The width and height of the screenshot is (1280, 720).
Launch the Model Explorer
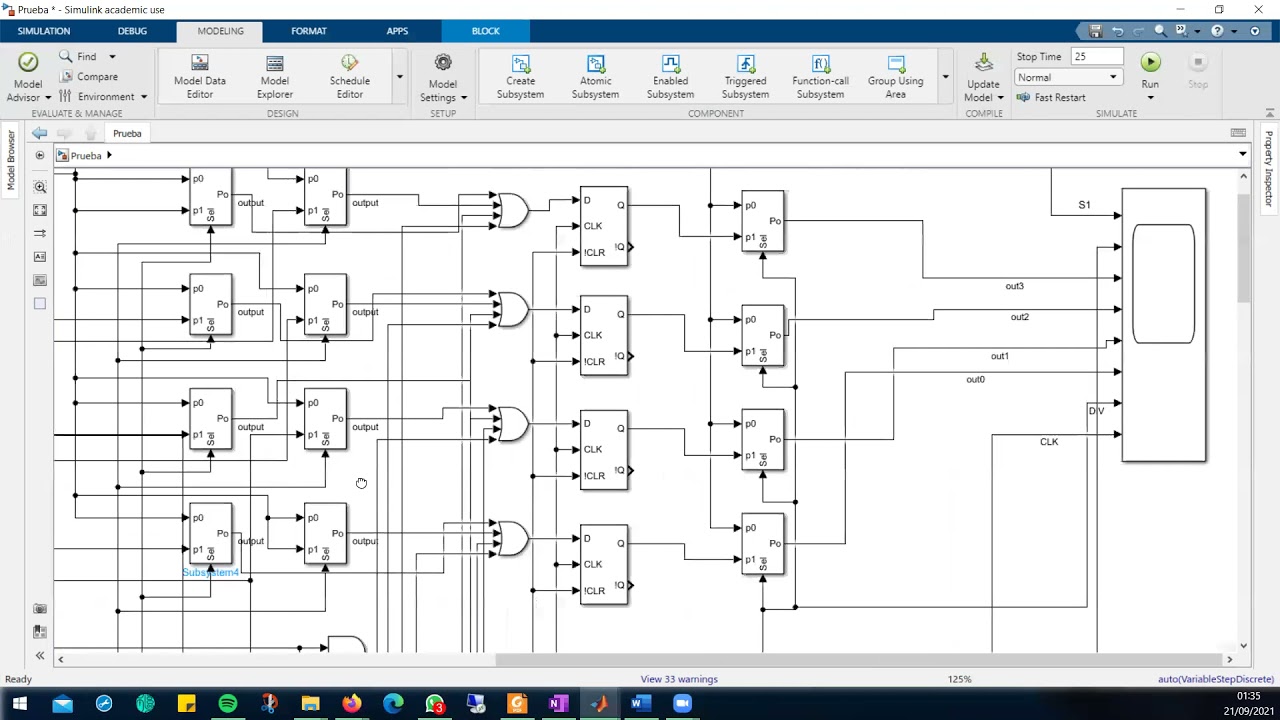[274, 76]
